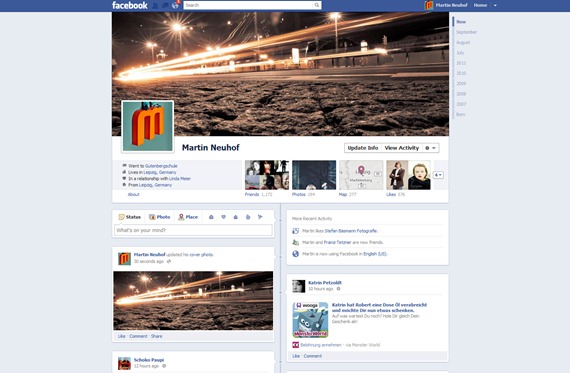The image size is (570, 373).
Task: Jump to September on the timeline
Action: pyautogui.click(x=466, y=32)
